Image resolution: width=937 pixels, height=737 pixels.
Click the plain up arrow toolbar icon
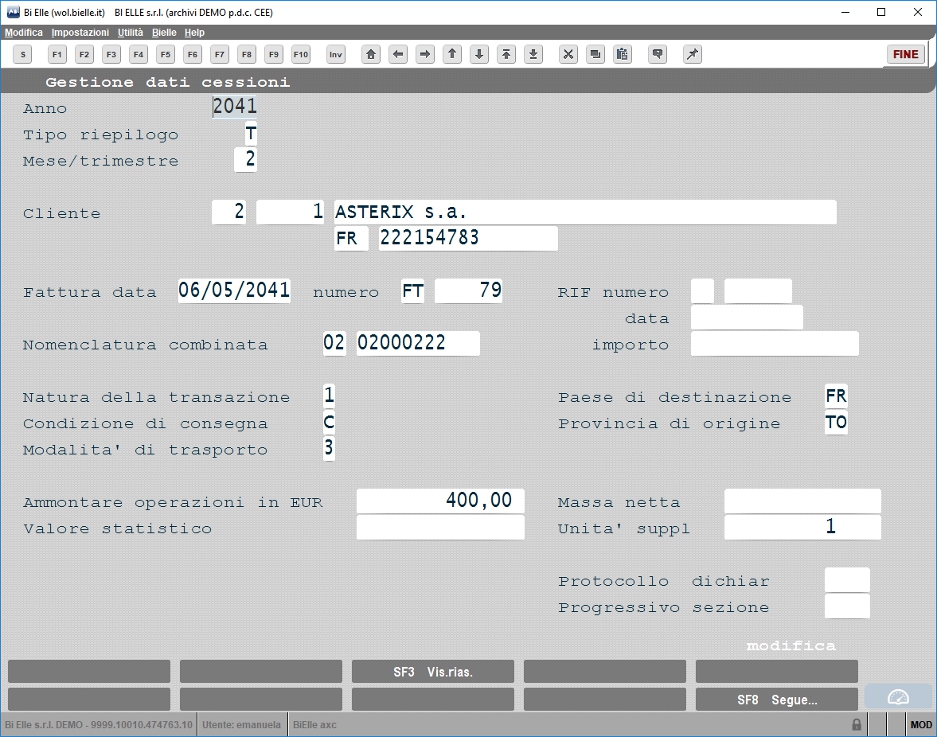click(452, 54)
